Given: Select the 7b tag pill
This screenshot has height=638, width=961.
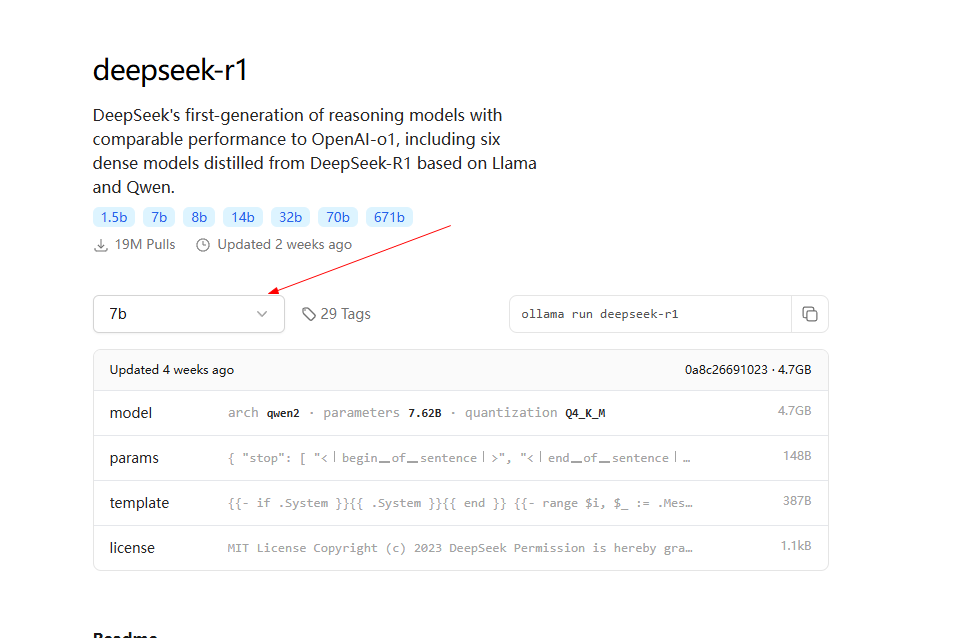Looking at the screenshot, I should pos(159,217).
